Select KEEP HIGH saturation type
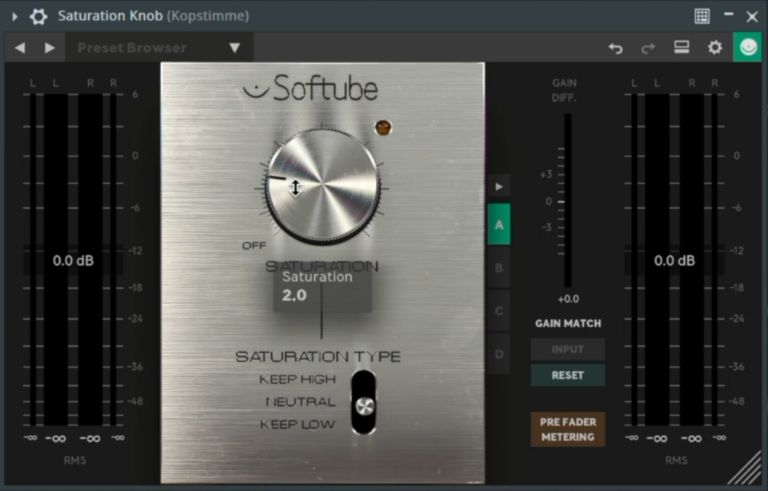 coord(297,379)
